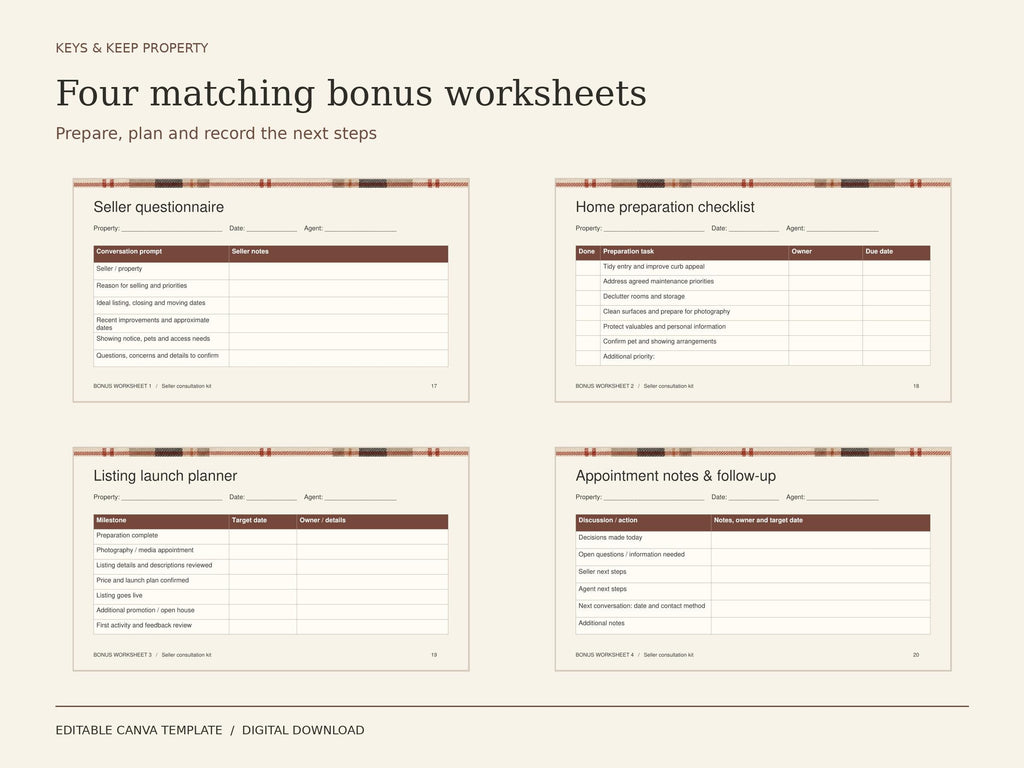The width and height of the screenshot is (1024, 768).
Task: Click the 'Owner / details' column header
Action: 372,521
